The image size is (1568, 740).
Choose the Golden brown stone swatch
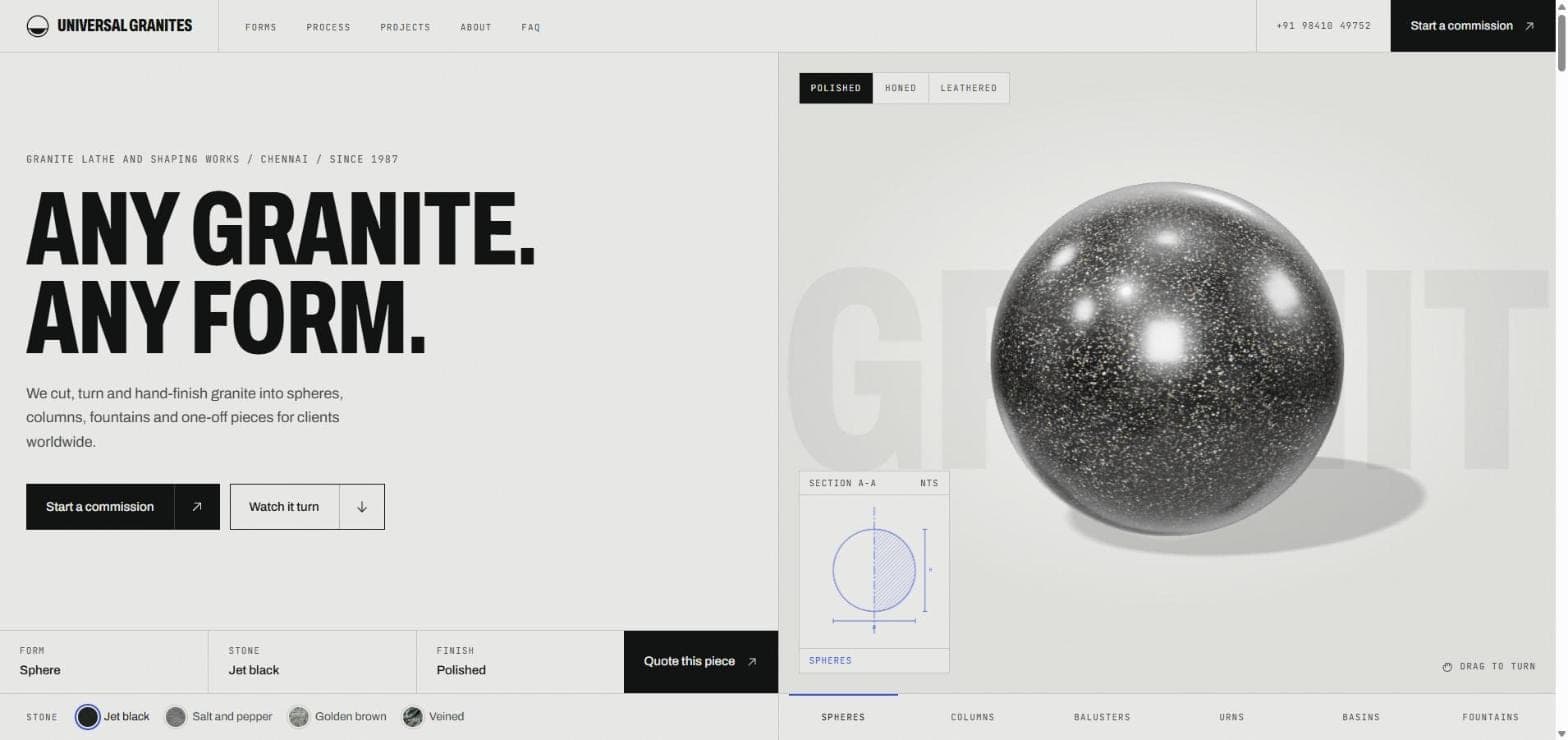[x=298, y=716]
